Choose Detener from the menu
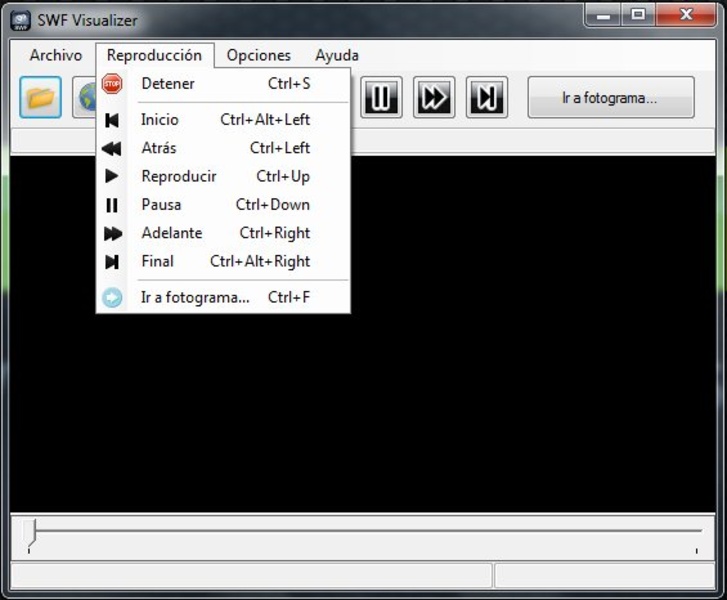 pyautogui.click(x=223, y=84)
